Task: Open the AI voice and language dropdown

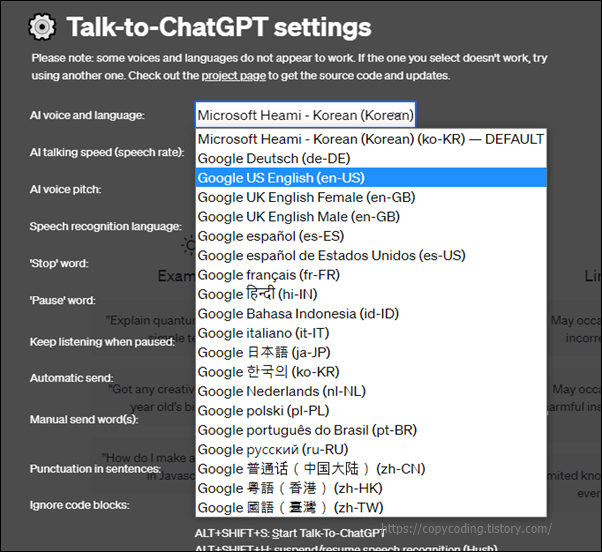Action: (x=305, y=115)
